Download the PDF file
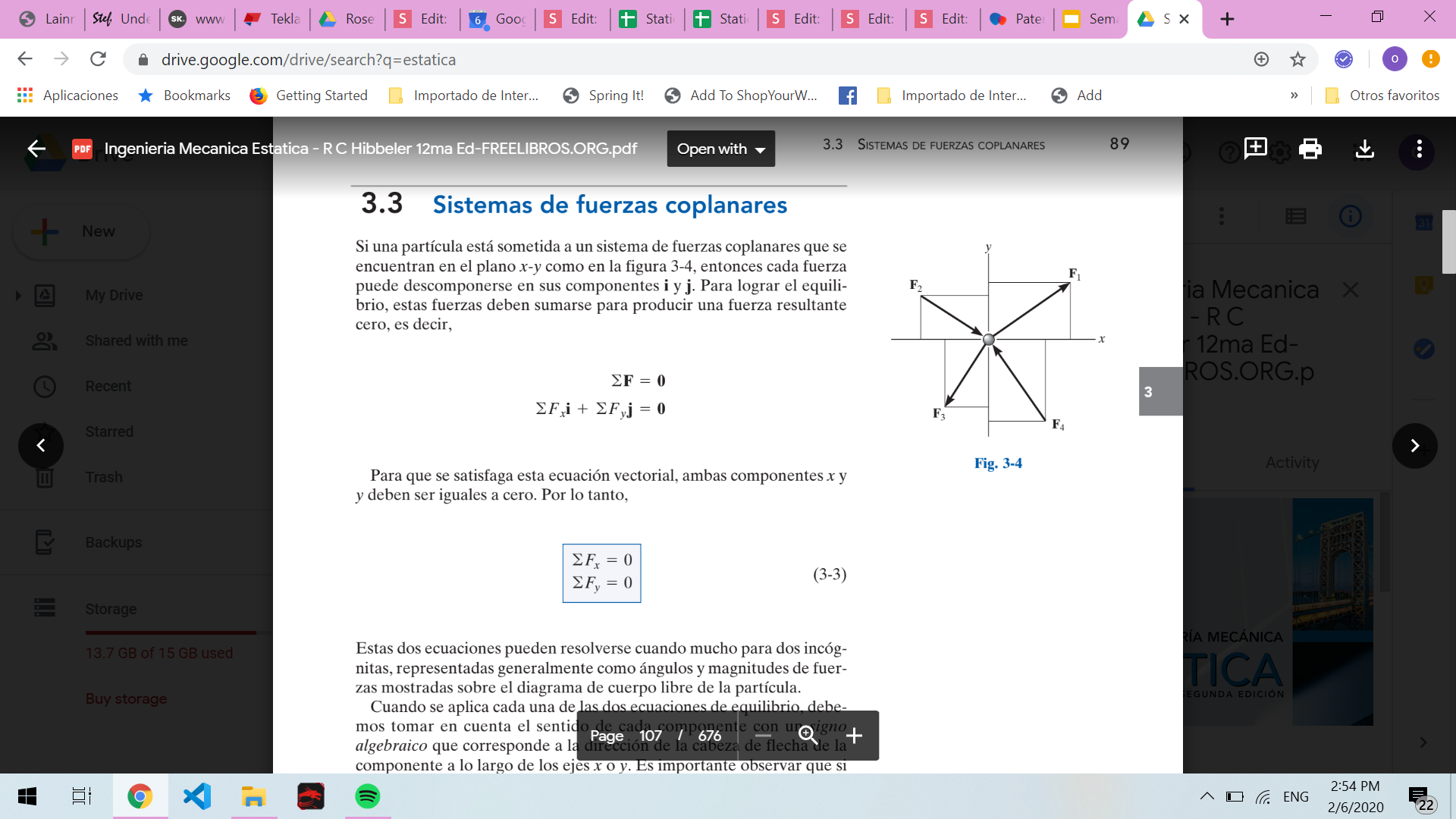Viewport: 1456px width, 819px height. (1364, 149)
